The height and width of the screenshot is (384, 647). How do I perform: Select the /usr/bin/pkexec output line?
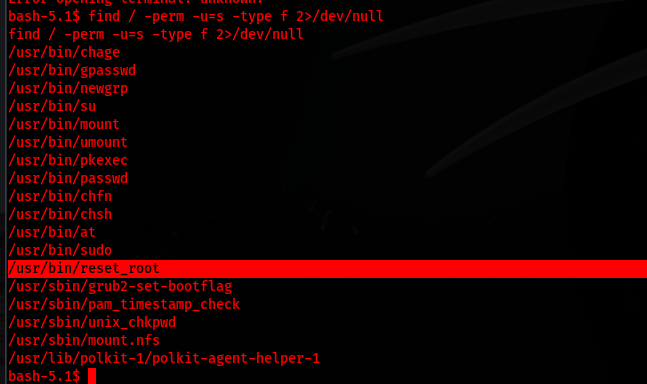[x=68, y=160]
